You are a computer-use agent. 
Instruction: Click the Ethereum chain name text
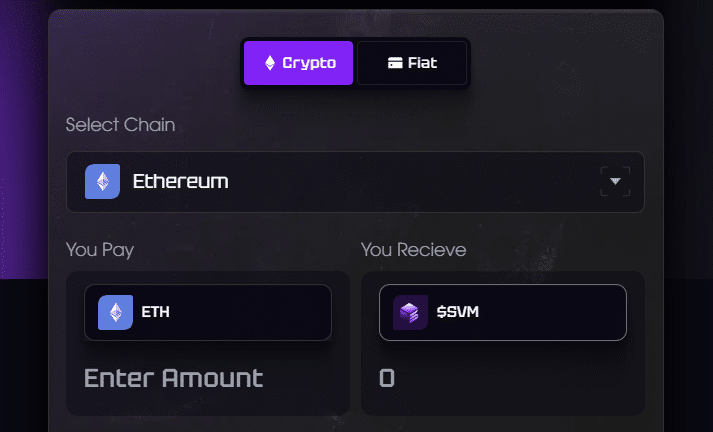pos(181,181)
